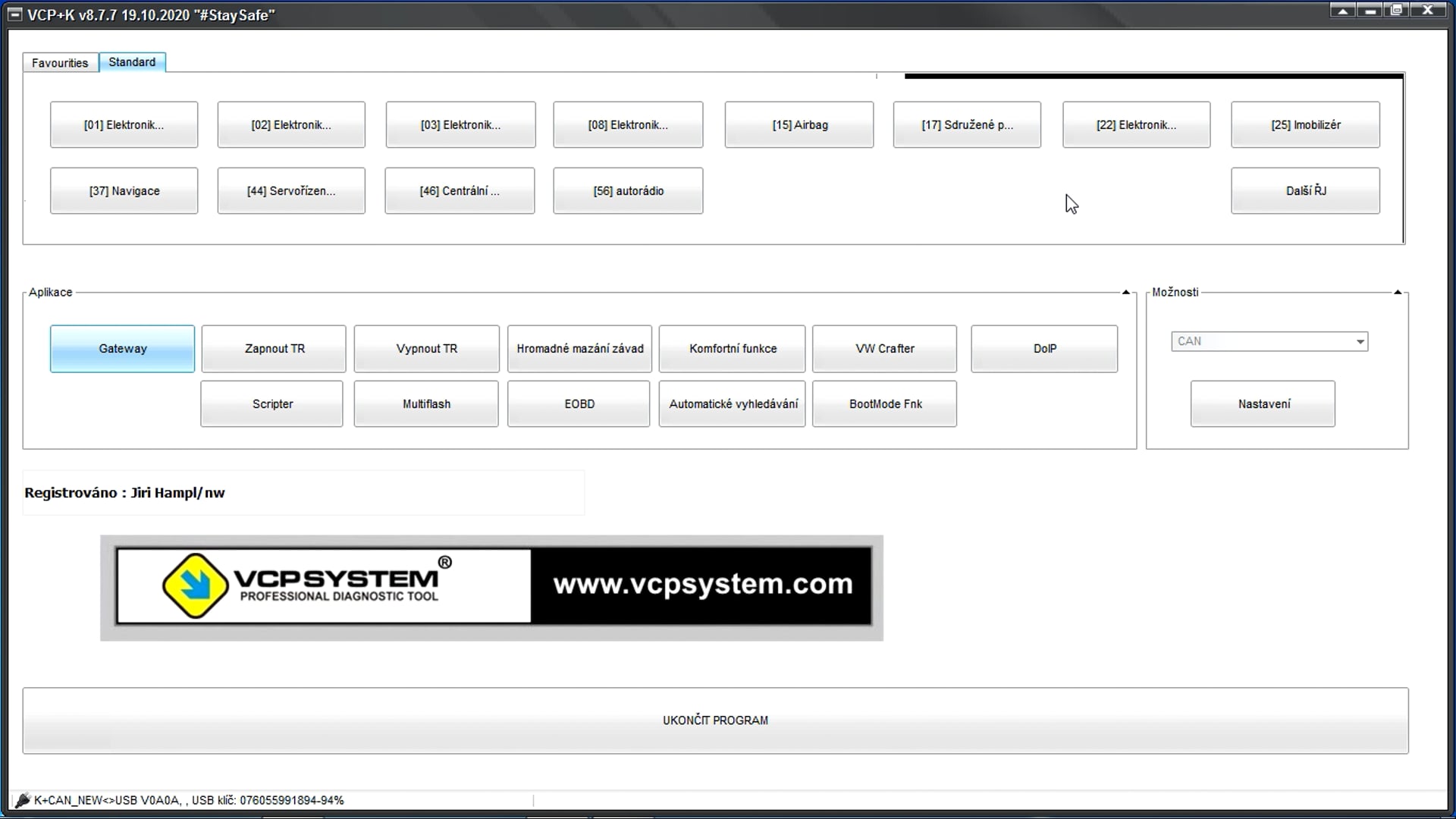Open BootMode Fnk
The image size is (1456, 819).
pos(884,404)
